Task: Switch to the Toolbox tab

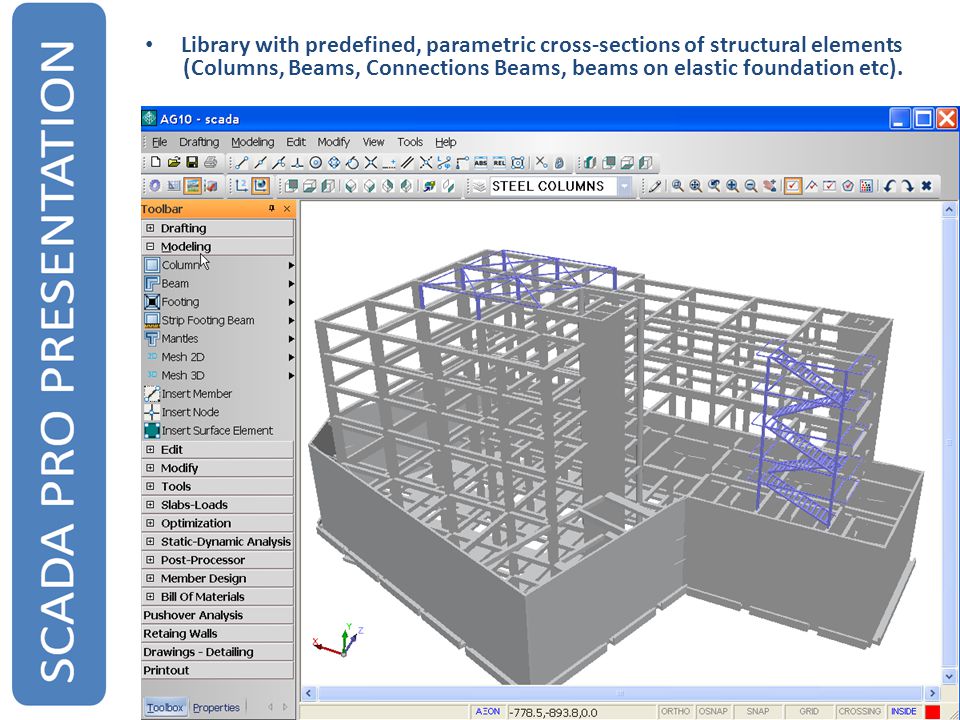Action: coord(165,708)
